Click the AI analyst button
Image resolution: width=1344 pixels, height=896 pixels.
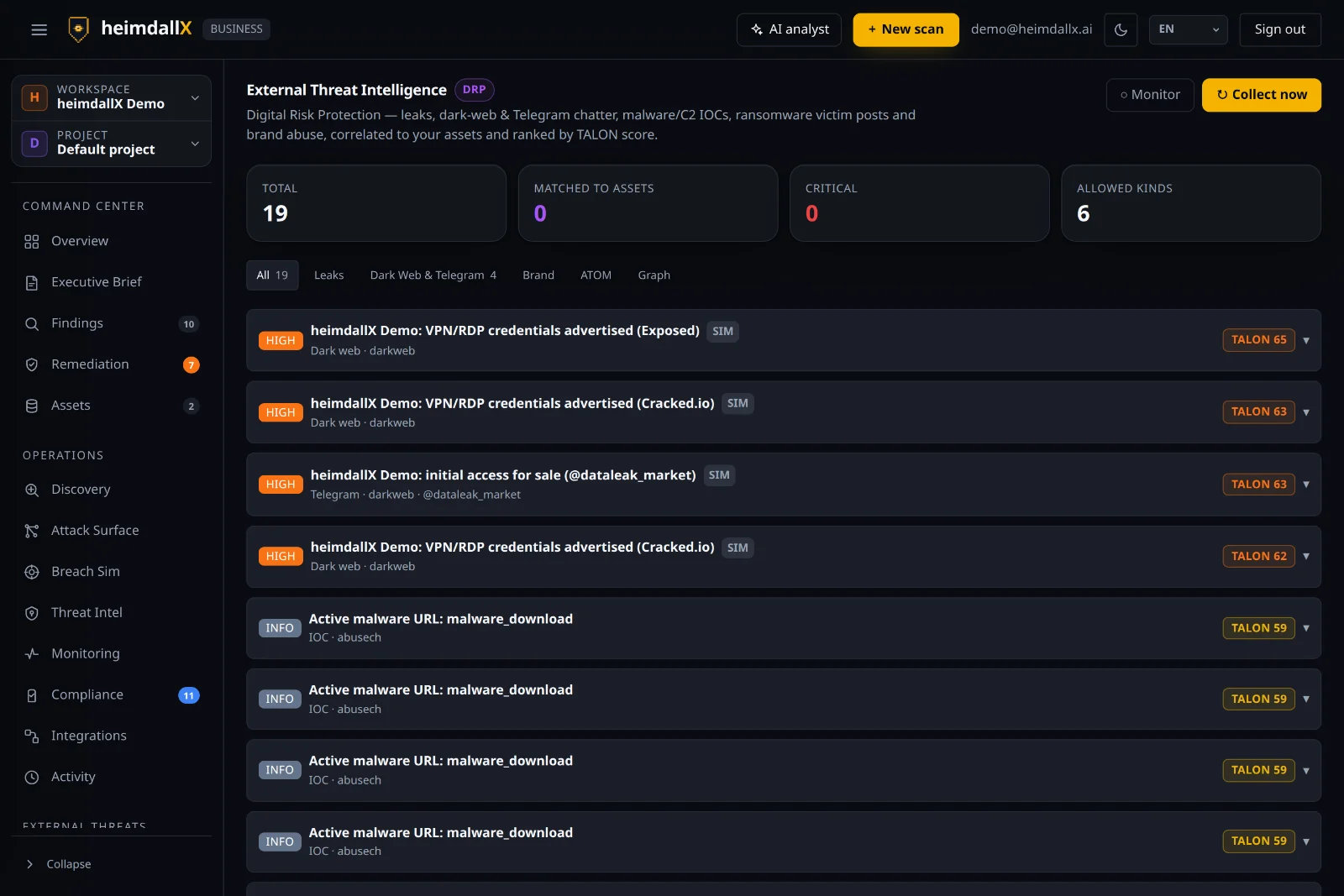(789, 29)
